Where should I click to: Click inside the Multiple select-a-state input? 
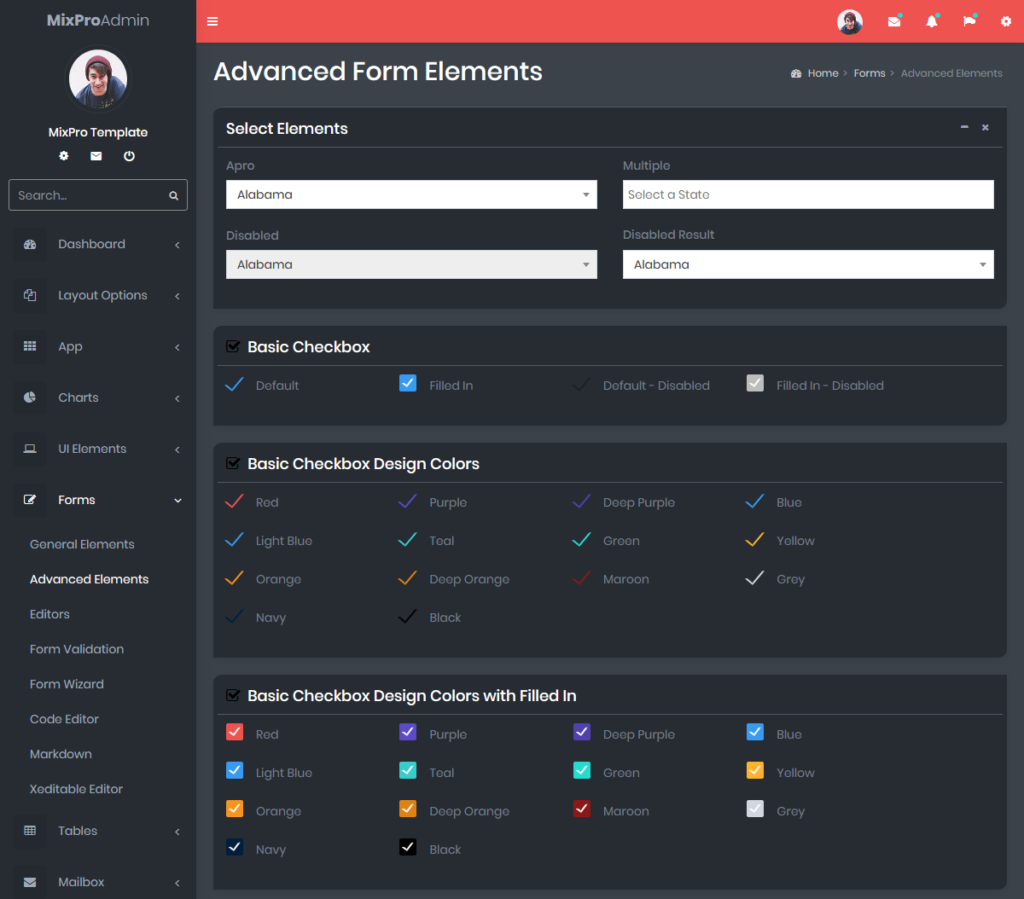(x=808, y=194)
